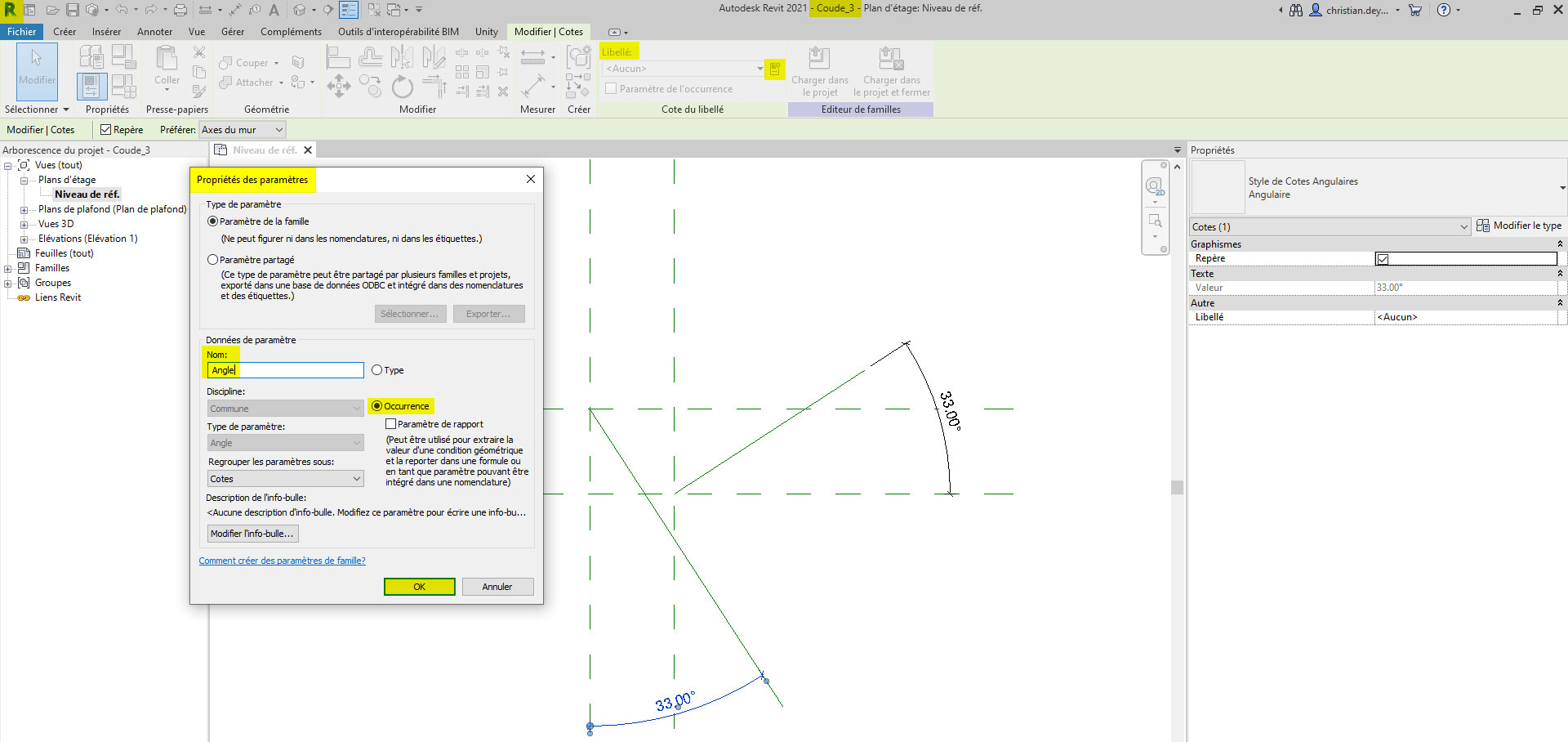Open the Axes du mur preference dropdown
This screenshot has width=1568, height=742.
pos(242,129)
